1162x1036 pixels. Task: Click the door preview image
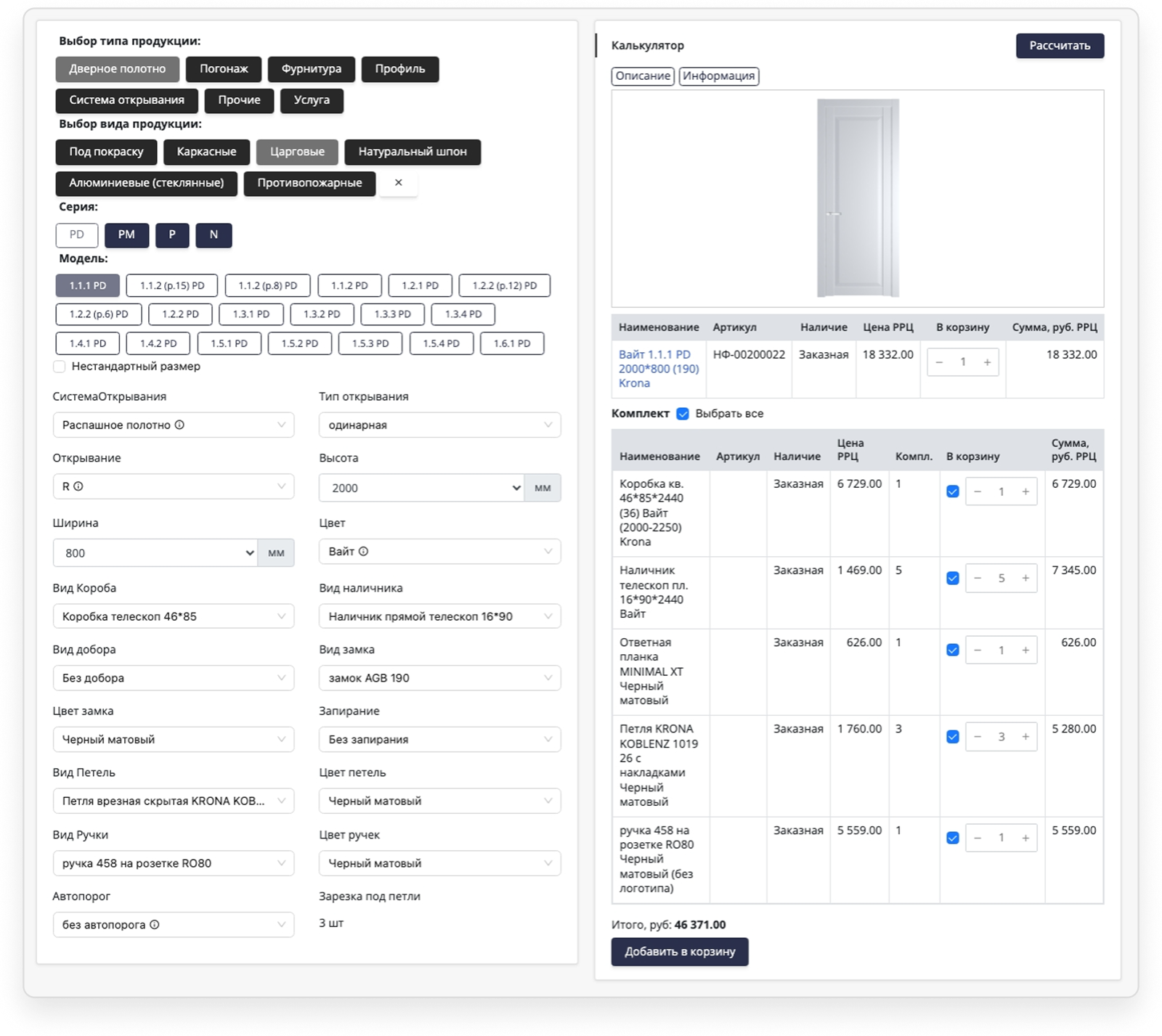[858, 198]
